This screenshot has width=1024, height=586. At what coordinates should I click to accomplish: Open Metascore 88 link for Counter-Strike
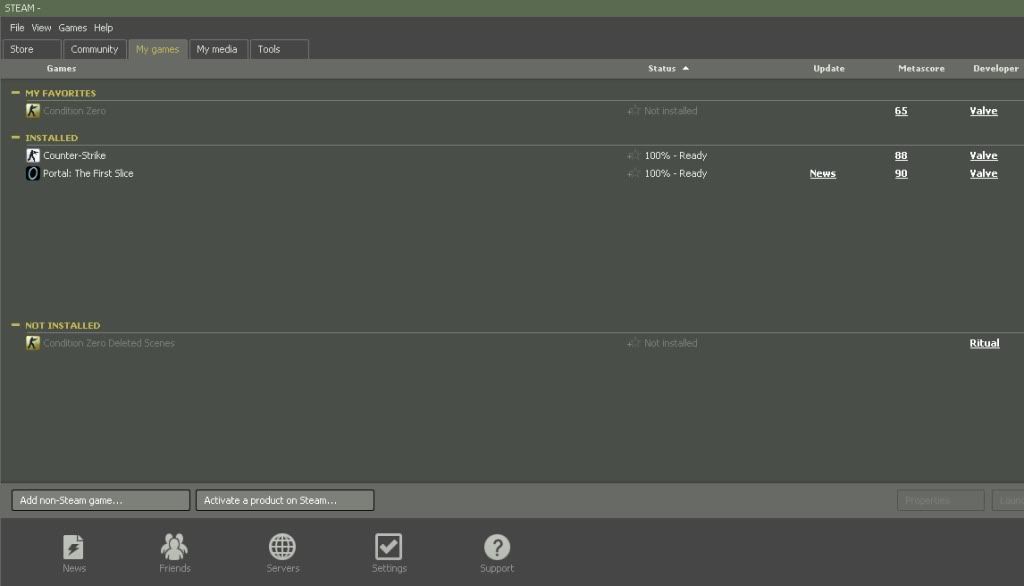pyautogui.click(x=901, y=155)
